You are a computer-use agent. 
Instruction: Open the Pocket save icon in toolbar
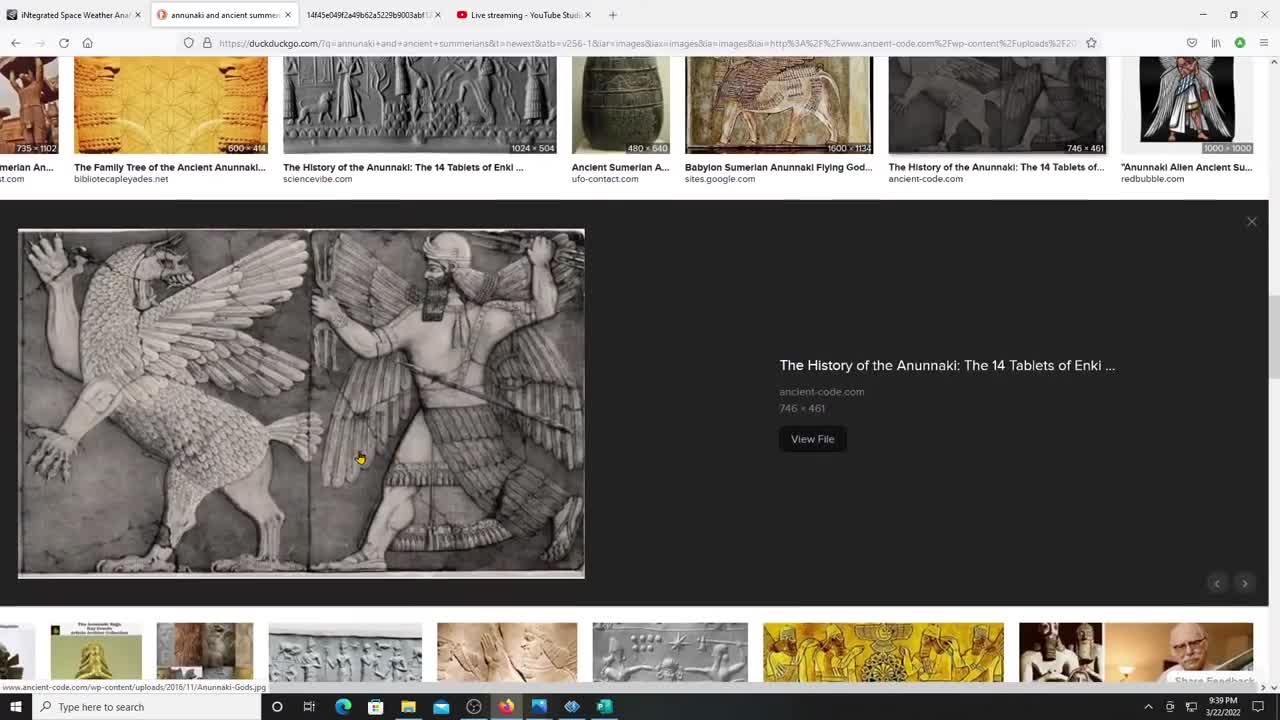click(x=1192, y=43)
